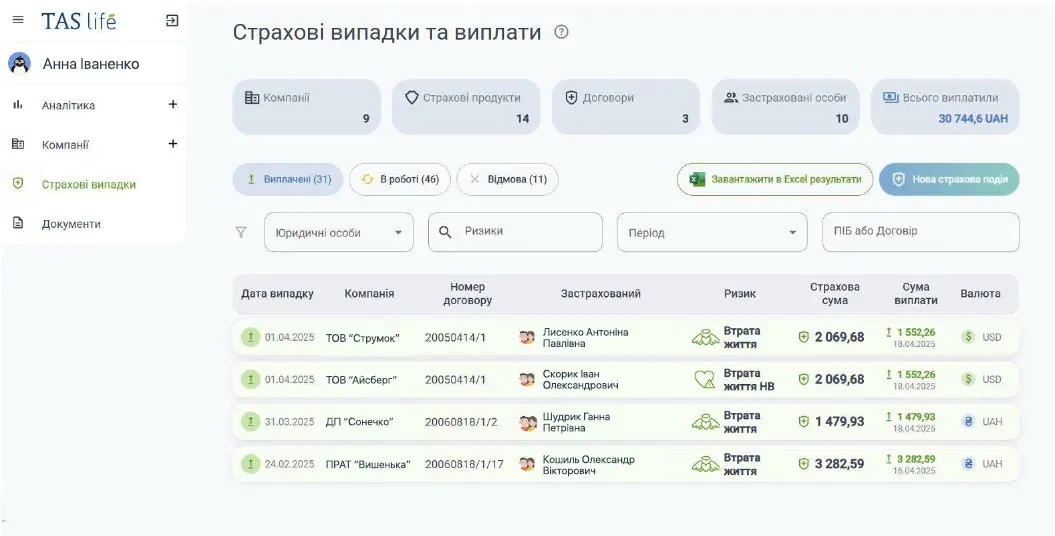
Task: Click the Дата випадку column header
Action: coord(277,294)
